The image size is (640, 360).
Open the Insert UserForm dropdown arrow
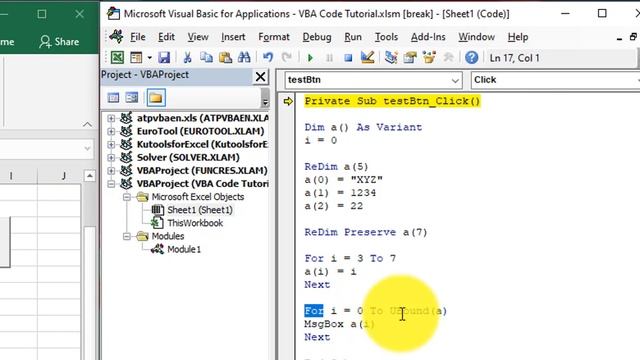[149, 58]
